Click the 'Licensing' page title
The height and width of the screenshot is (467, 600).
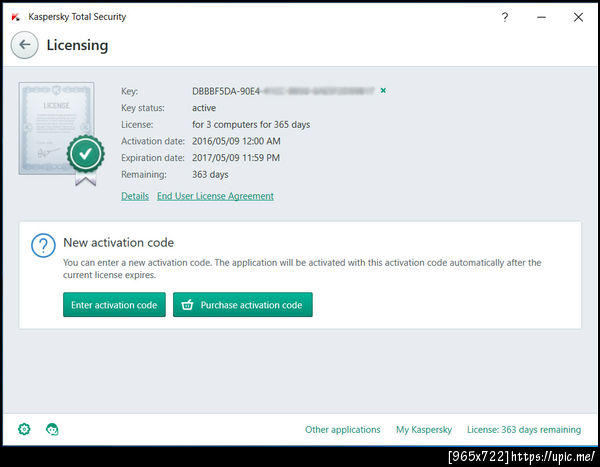pos(77,45)
